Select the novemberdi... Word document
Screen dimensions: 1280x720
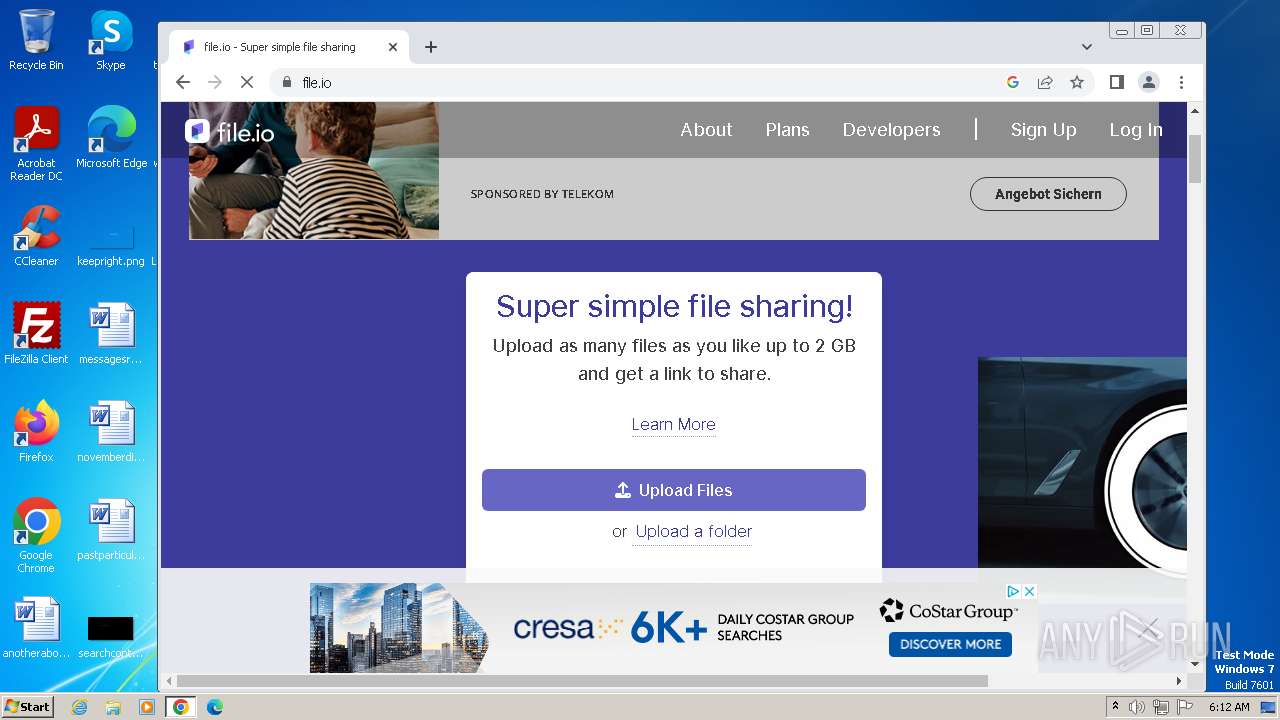tap(111, 432)
